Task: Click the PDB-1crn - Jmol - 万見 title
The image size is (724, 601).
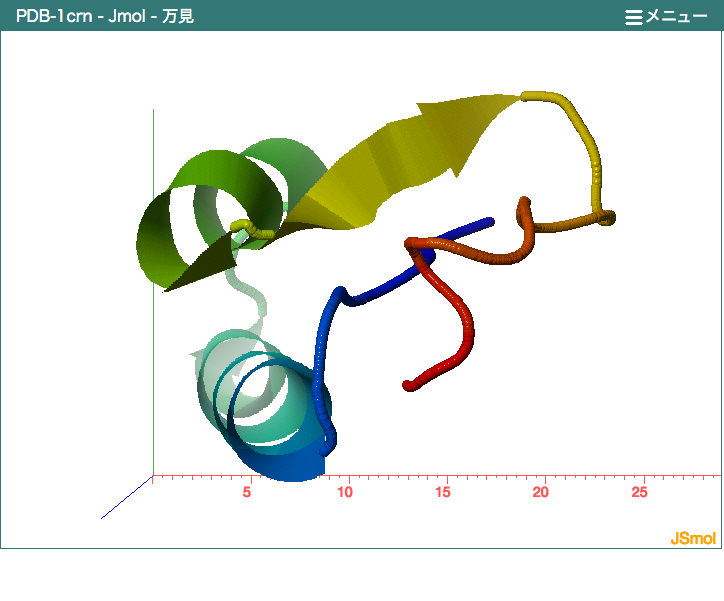Action: (x=105, y=16)
